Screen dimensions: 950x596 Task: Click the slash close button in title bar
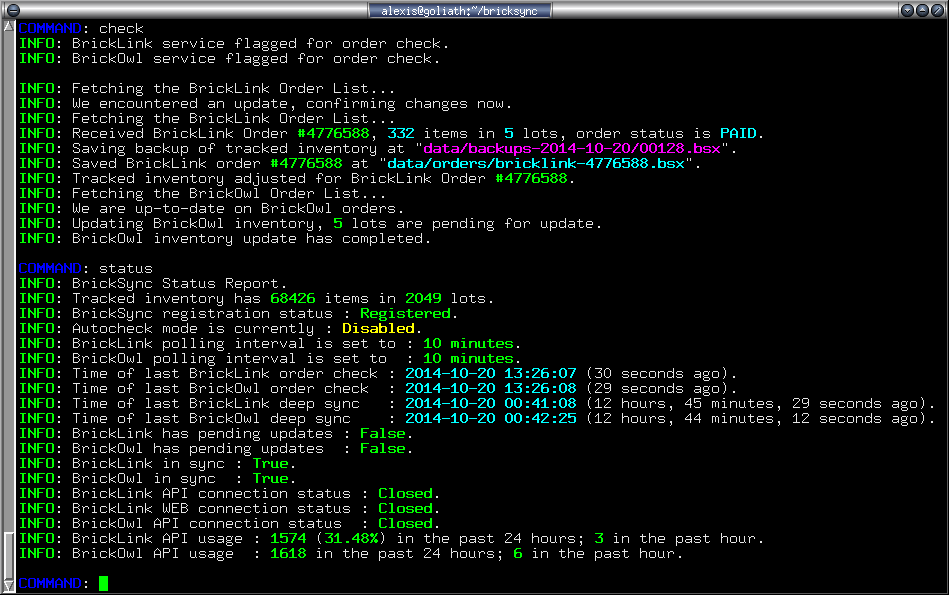click(939, 10)
